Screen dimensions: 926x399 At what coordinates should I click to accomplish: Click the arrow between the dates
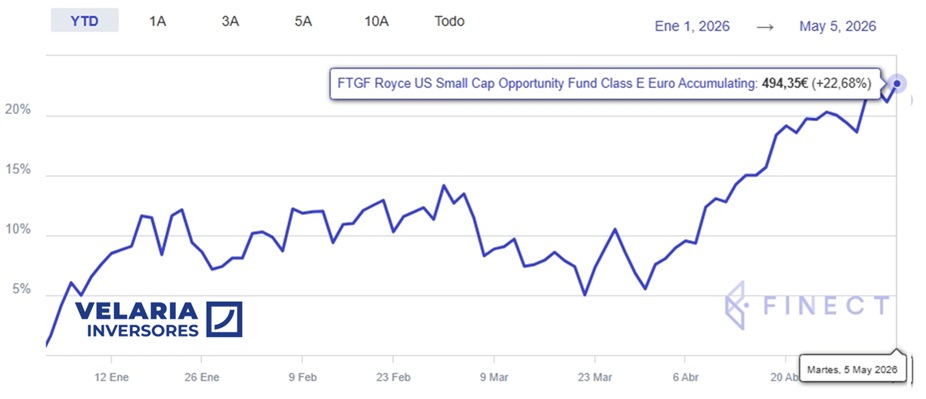[765, 27]
